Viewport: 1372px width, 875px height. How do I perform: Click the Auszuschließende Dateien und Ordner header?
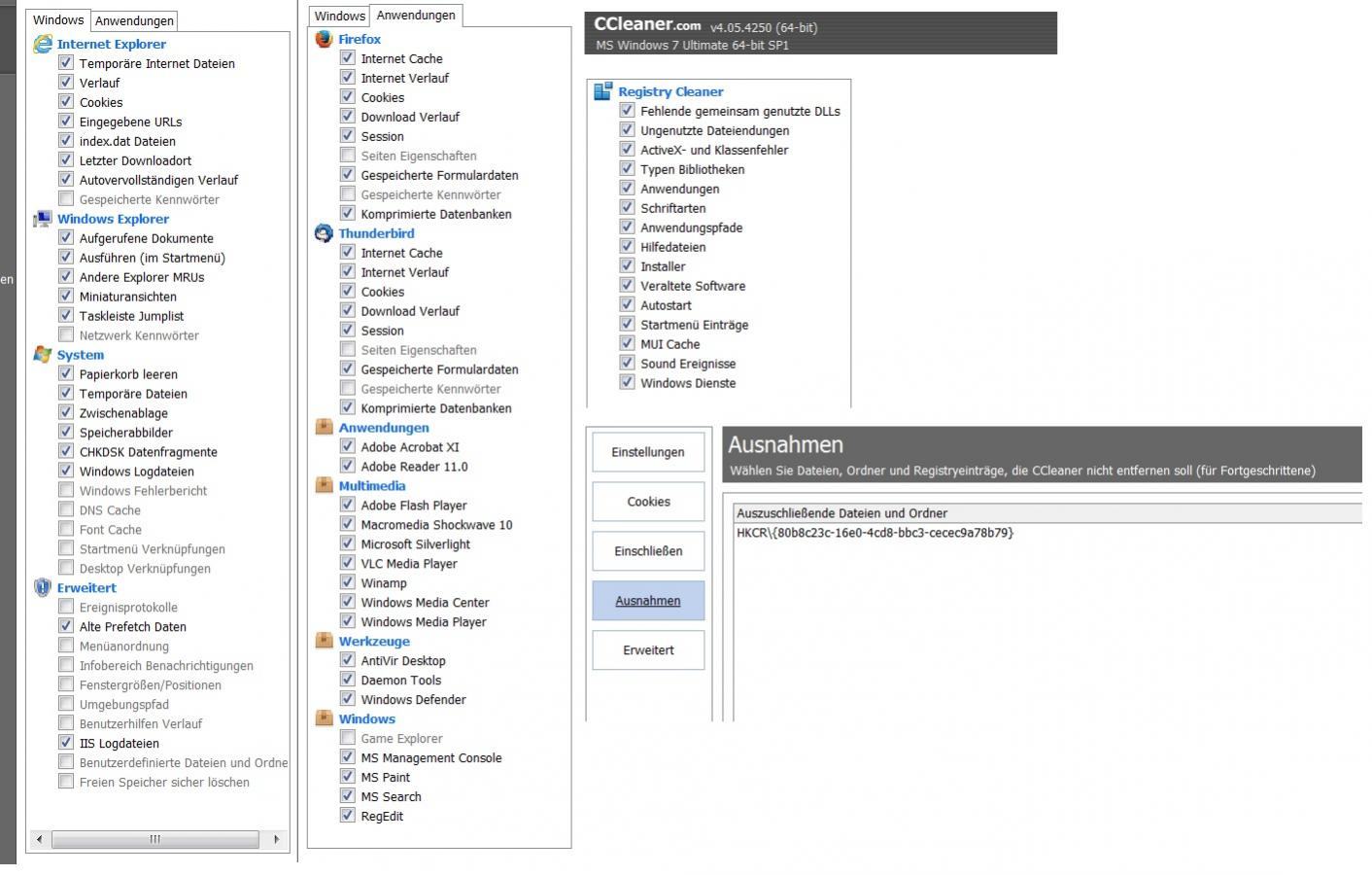pos(1047,513)
